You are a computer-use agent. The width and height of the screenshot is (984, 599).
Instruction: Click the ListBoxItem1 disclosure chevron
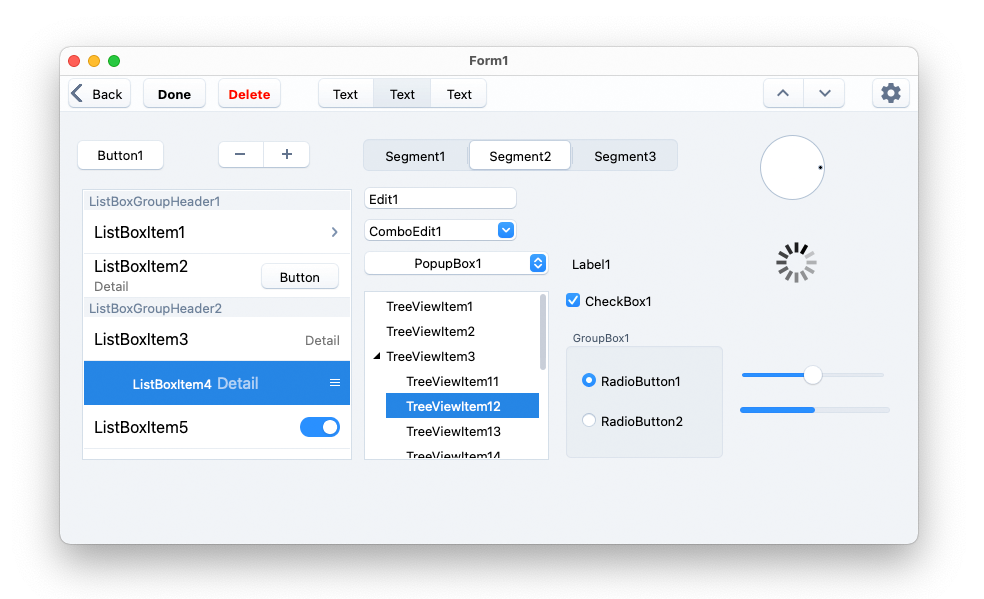[x=334, y=232]
